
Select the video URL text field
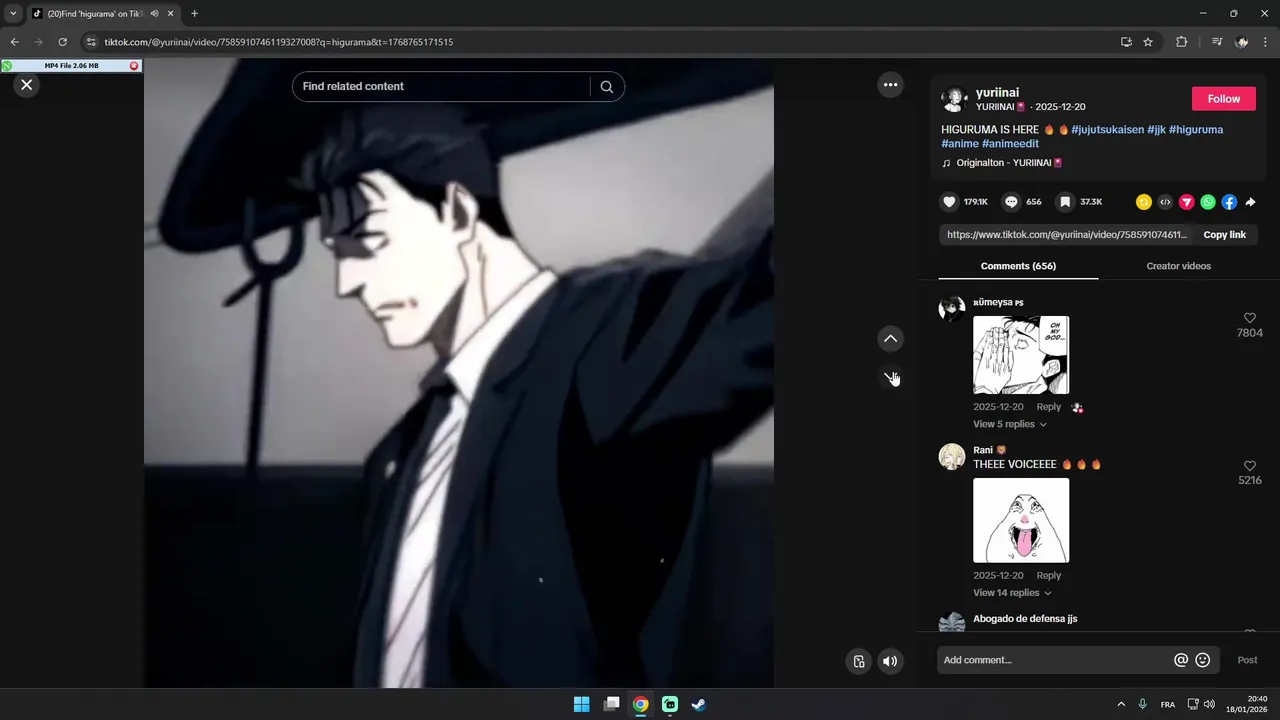pos(1067,235)
